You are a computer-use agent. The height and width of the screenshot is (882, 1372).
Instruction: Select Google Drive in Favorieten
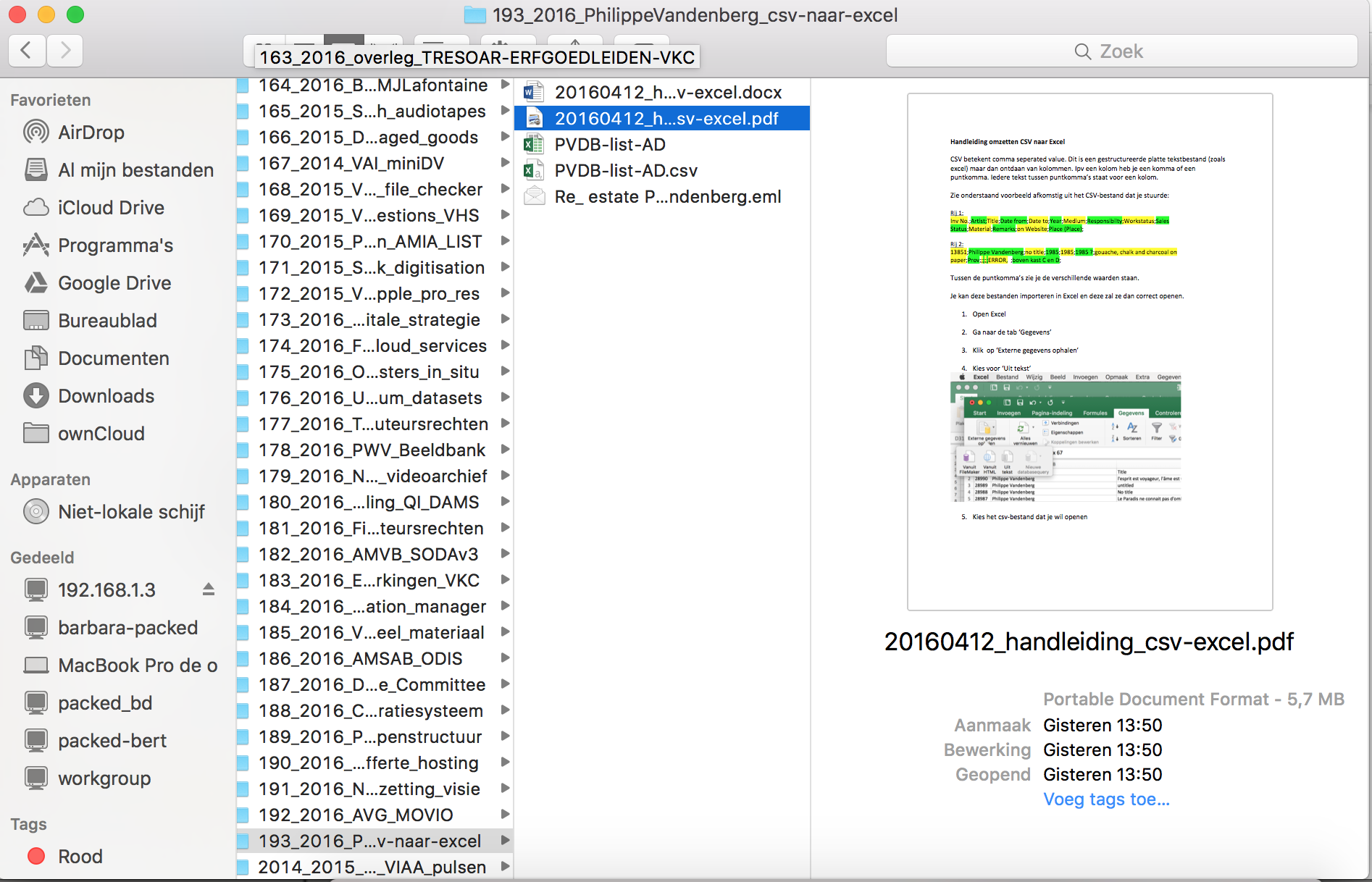click(114, 283)
